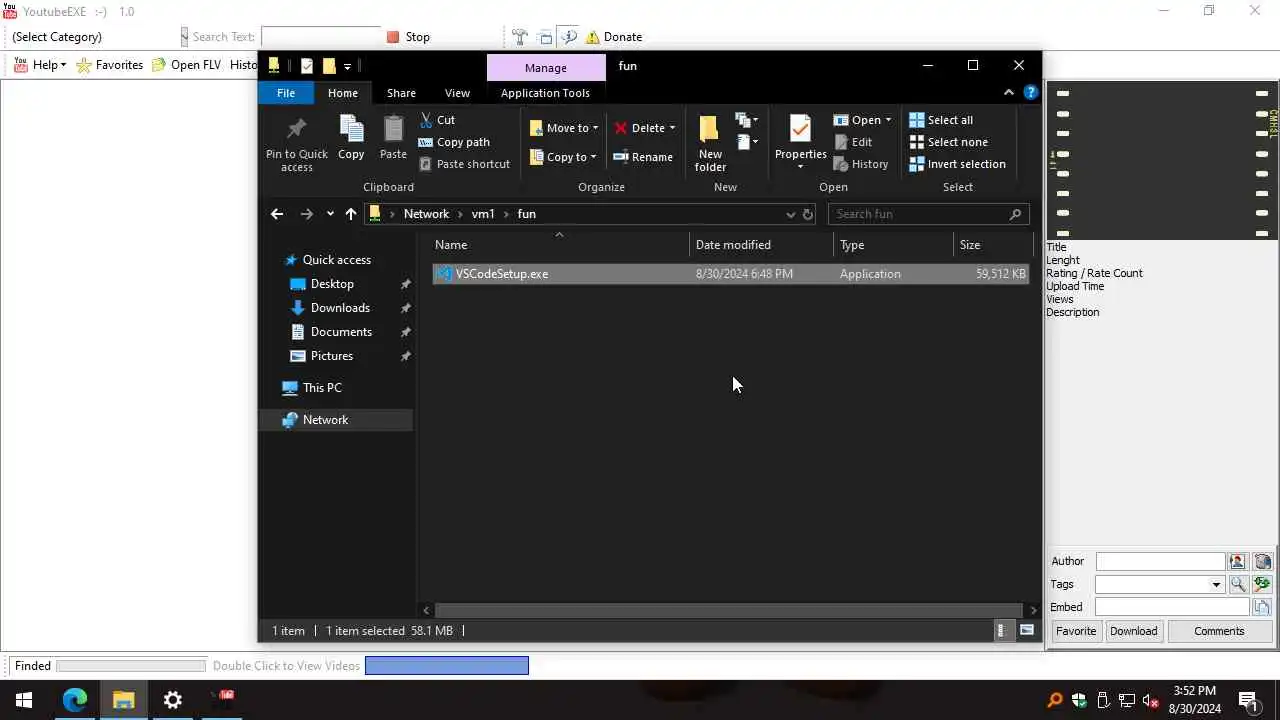The height and width of the screenshot is (720, 1280).
Task: Open the Application Tools tab
Action: 545,93
